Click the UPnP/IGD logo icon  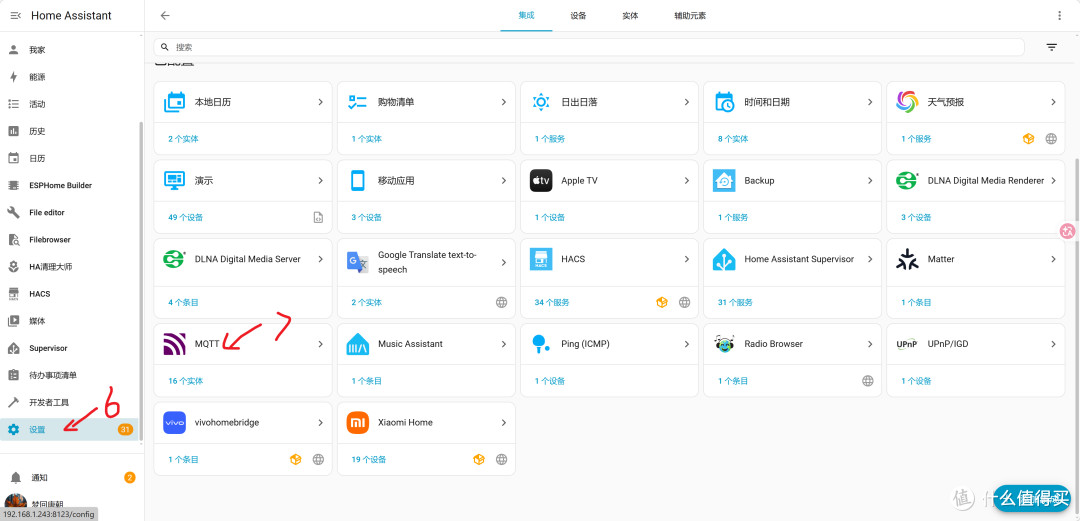pos(907,344)
